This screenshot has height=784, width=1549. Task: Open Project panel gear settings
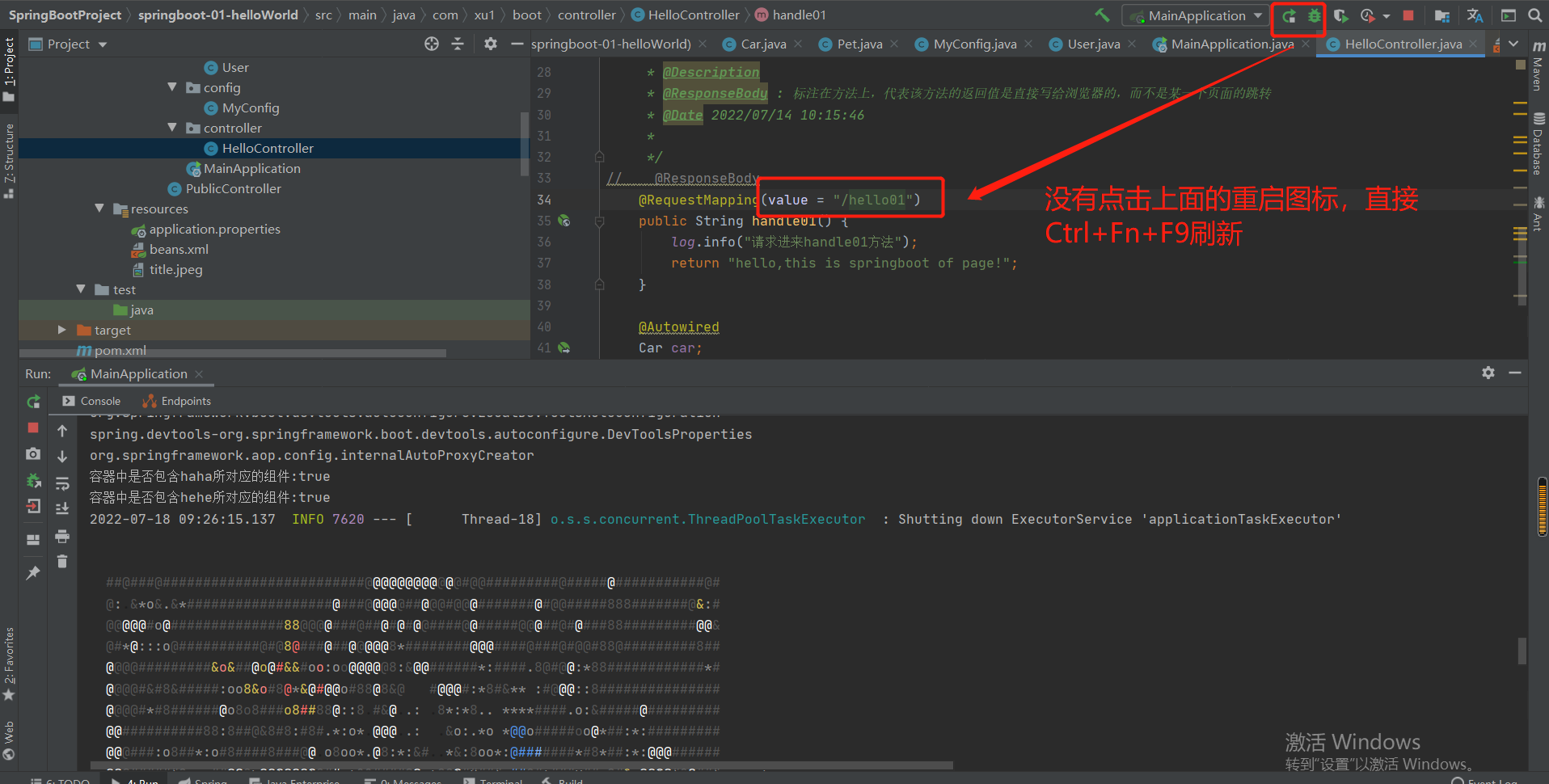point(491,44)
